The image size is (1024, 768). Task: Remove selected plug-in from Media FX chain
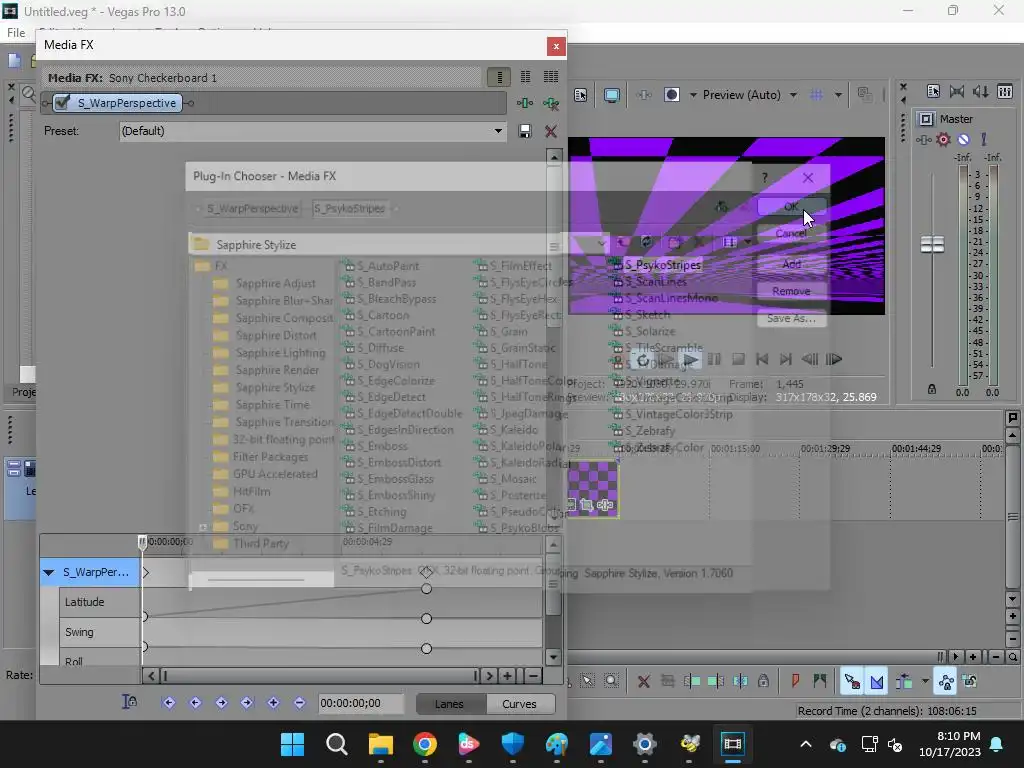[x=551, y=103]
